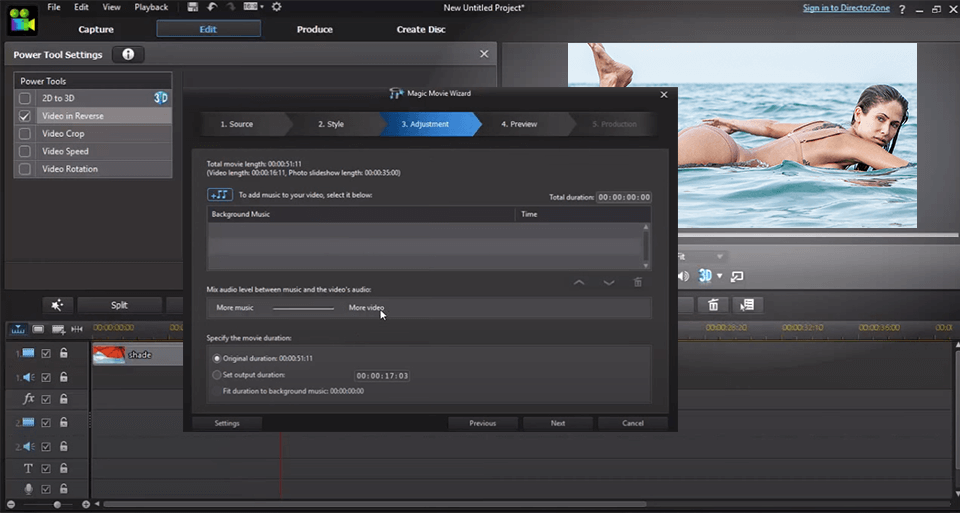Switch to the Produce tab
The image size is (960, 513).
coord(315,29)
